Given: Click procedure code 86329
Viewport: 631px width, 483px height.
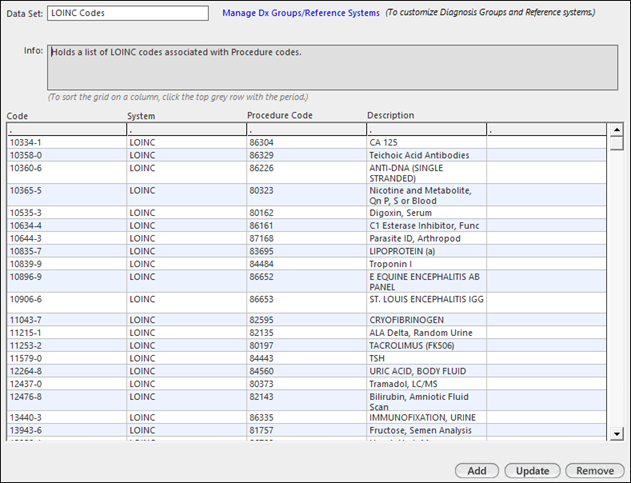Looking at the screenshot, I should (x=306, y=155).
